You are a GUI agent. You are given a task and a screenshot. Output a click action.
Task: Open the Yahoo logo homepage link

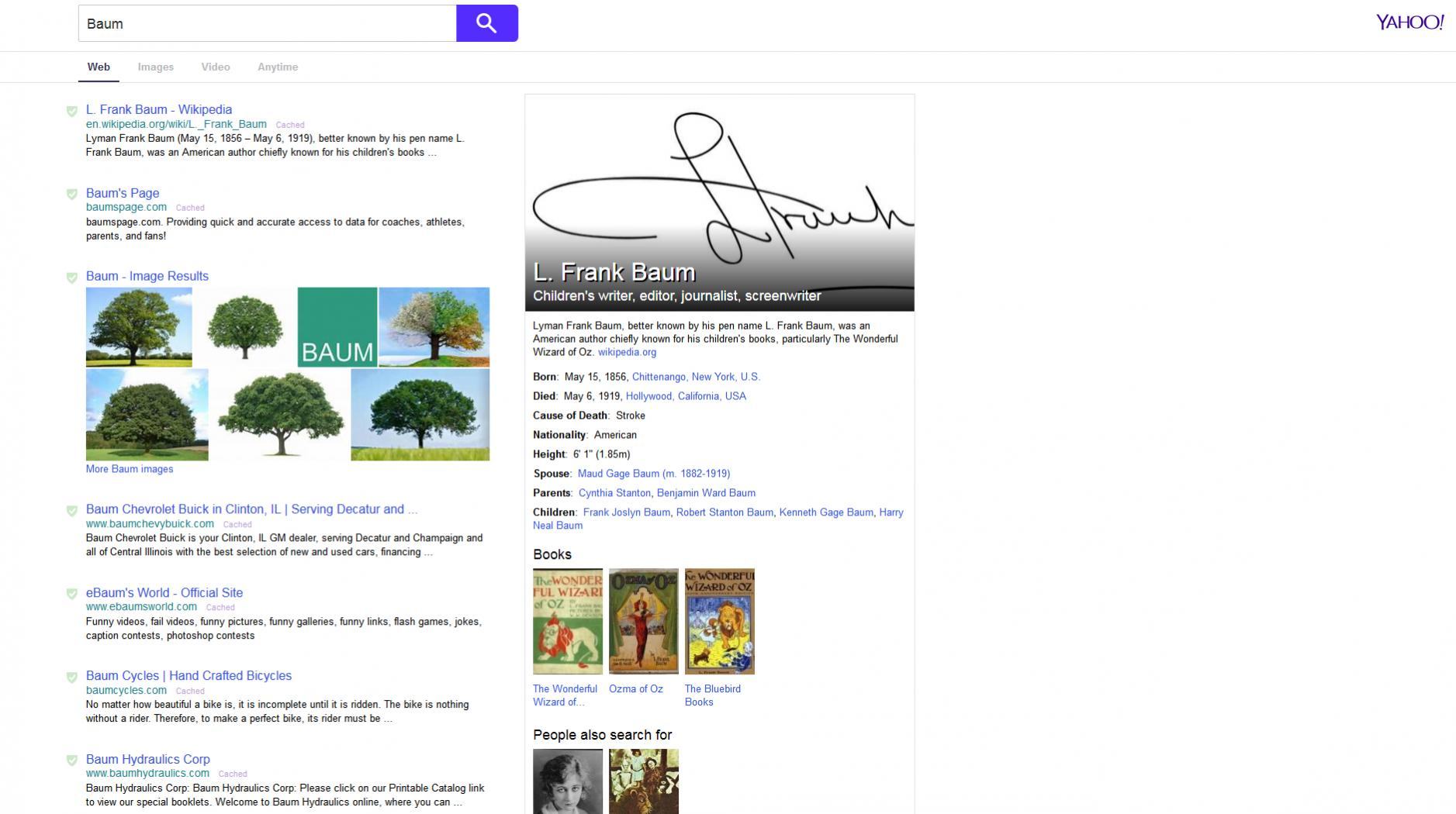tap(1409, 22)
